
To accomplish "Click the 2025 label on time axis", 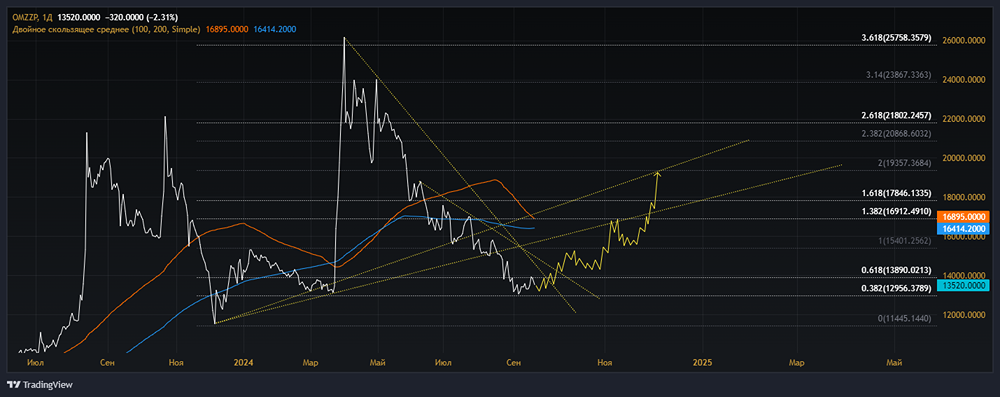I will click(702, 362).
